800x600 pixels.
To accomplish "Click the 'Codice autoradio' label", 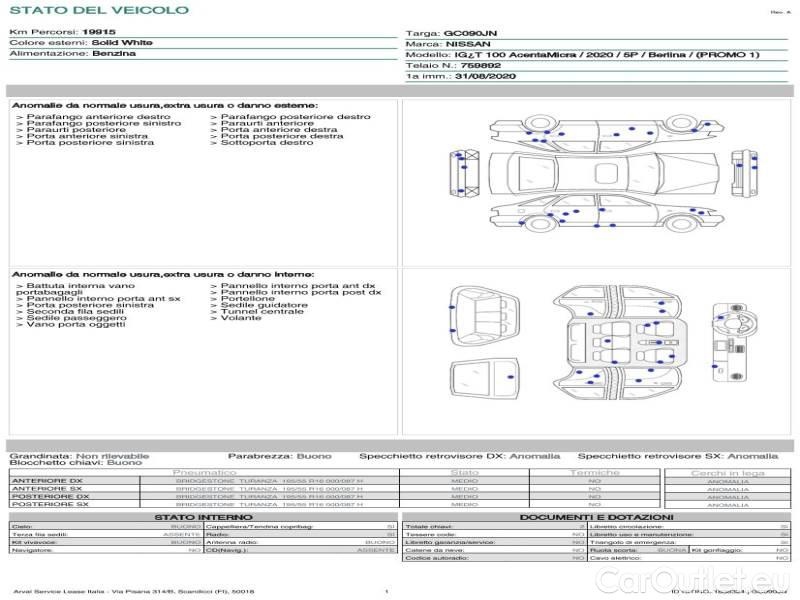I will click(x=437, y=558).
